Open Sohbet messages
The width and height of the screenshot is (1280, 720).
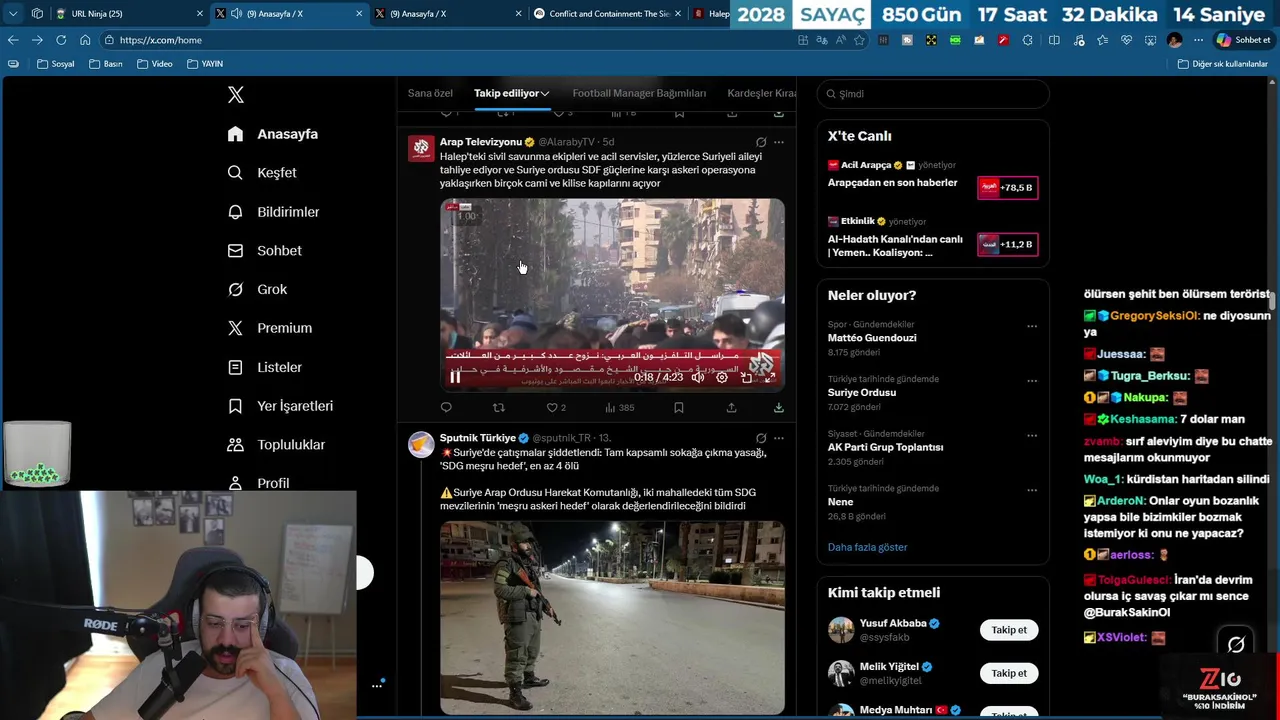pyautogui.click(x=265, y=251)
